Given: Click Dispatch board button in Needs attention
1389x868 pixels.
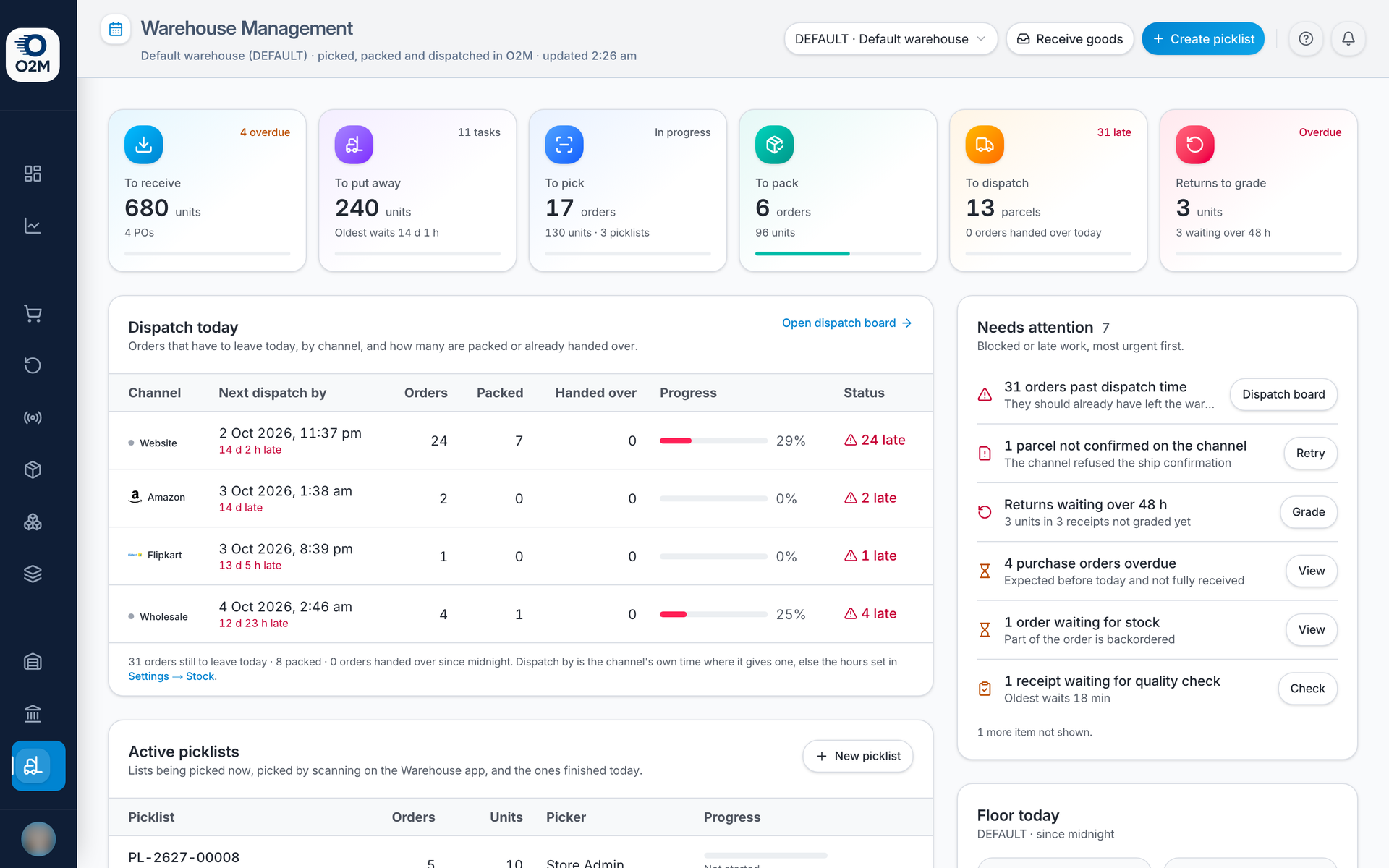Looking at the screenshot, I should click(1283, 394).
